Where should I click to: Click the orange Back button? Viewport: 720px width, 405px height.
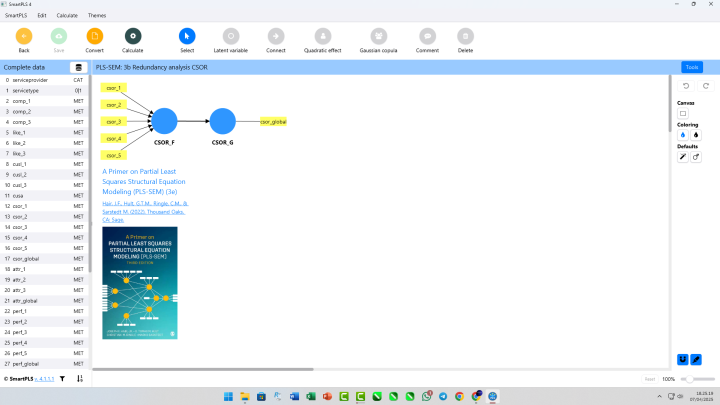24,36
